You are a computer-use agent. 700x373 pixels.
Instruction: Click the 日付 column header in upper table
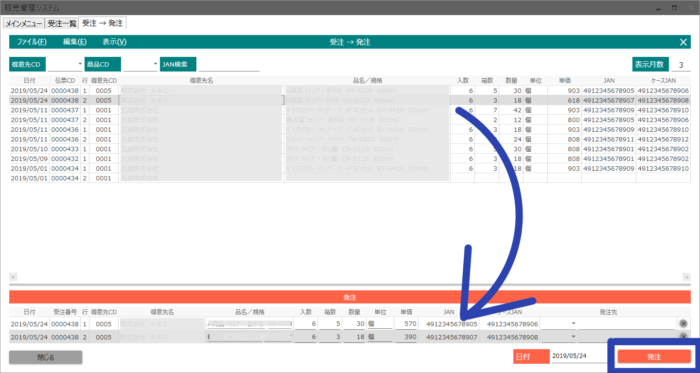tap(29, 80)
